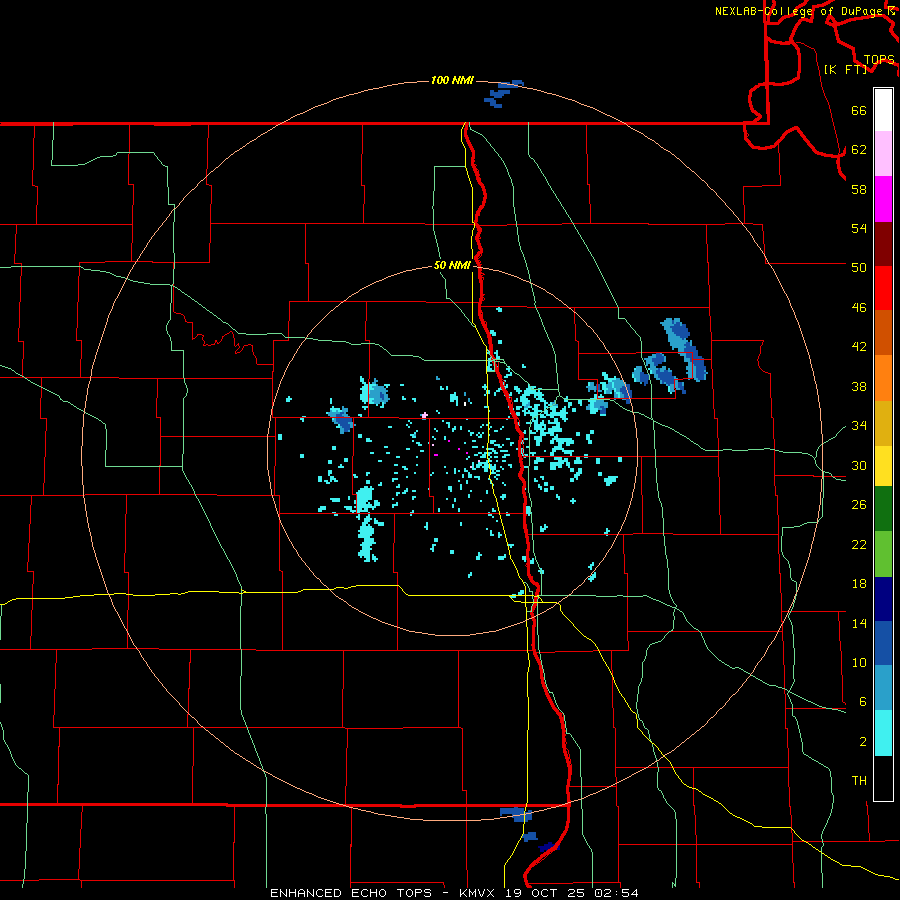Select the light pink legend swatch
Screen dimensions: 900x900
(883, 154)
